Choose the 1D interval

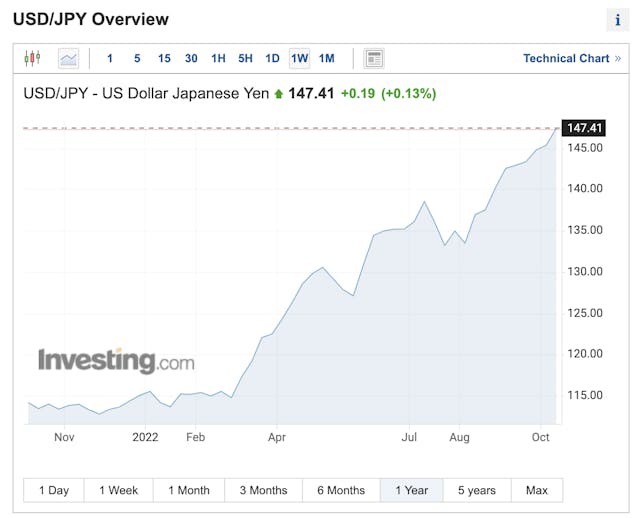pyautogui.click(x=272, y=58)
